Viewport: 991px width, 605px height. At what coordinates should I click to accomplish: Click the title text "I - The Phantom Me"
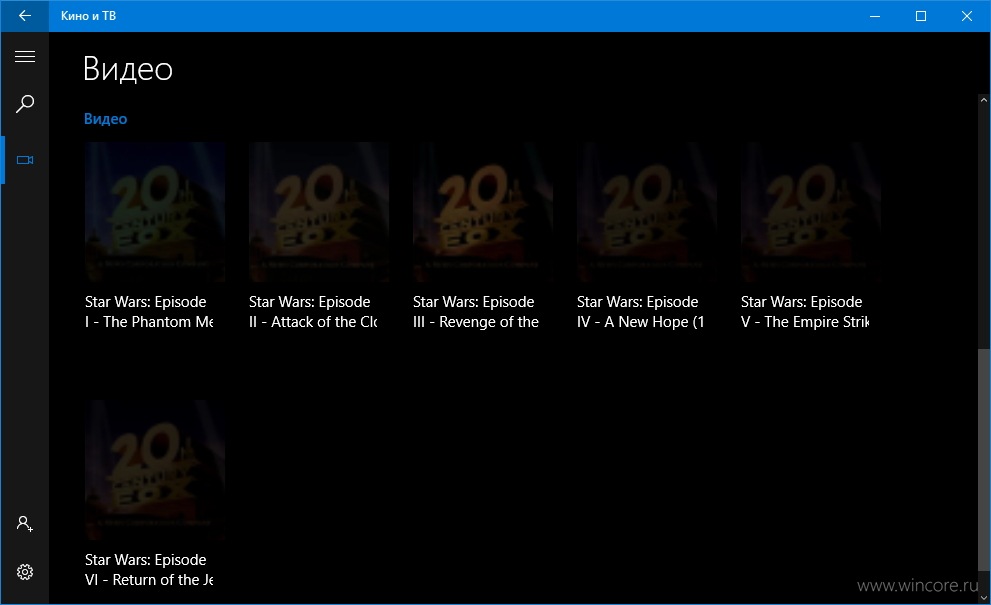tap(149, 322)
